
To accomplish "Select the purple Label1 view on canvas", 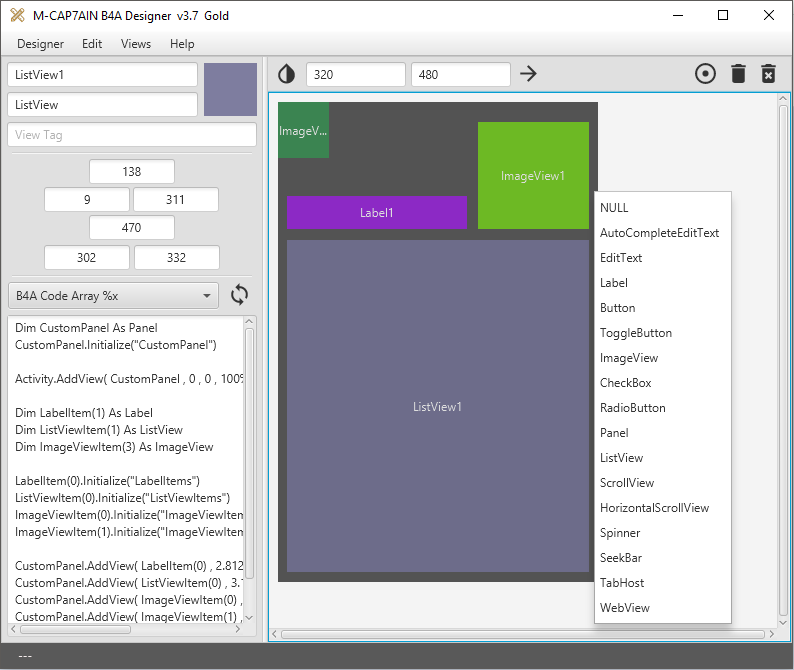I will 377,212.
